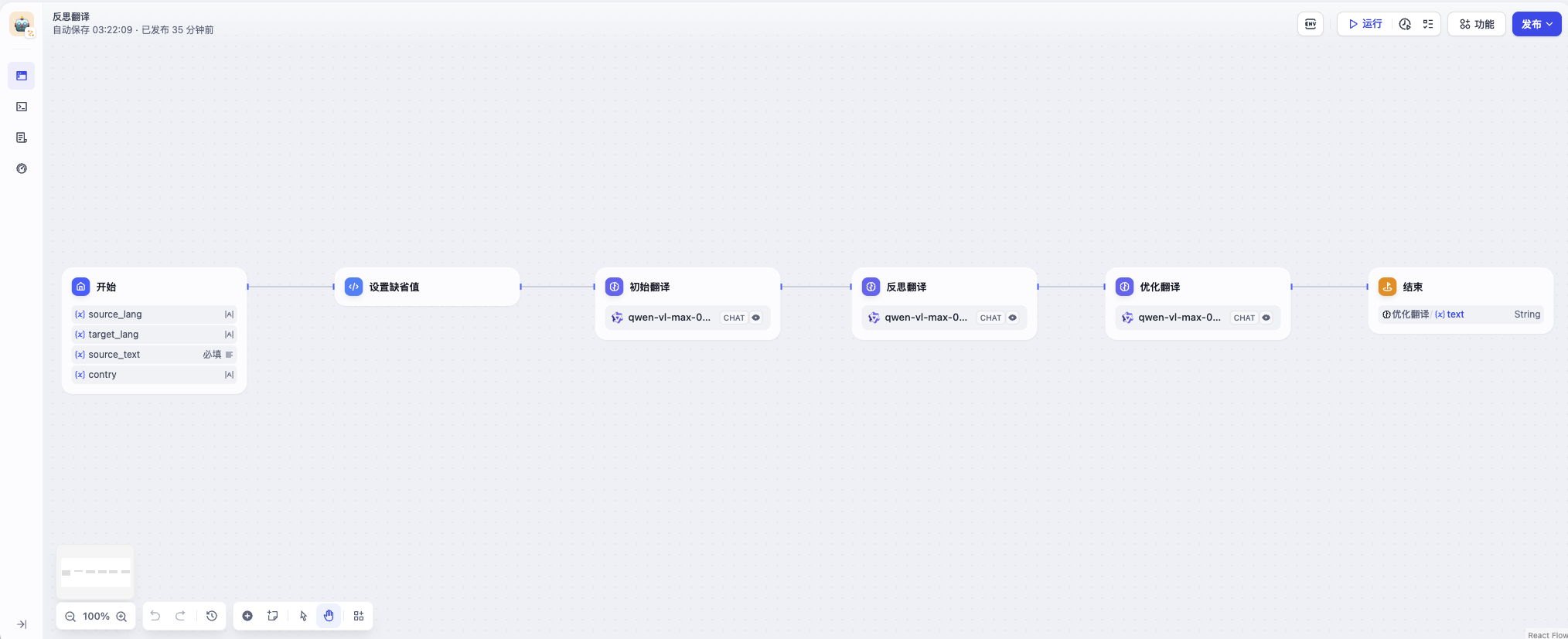Zoom out of the canvas
Viewport: 1568px width, 639px height.
click(x=70, y=617)
